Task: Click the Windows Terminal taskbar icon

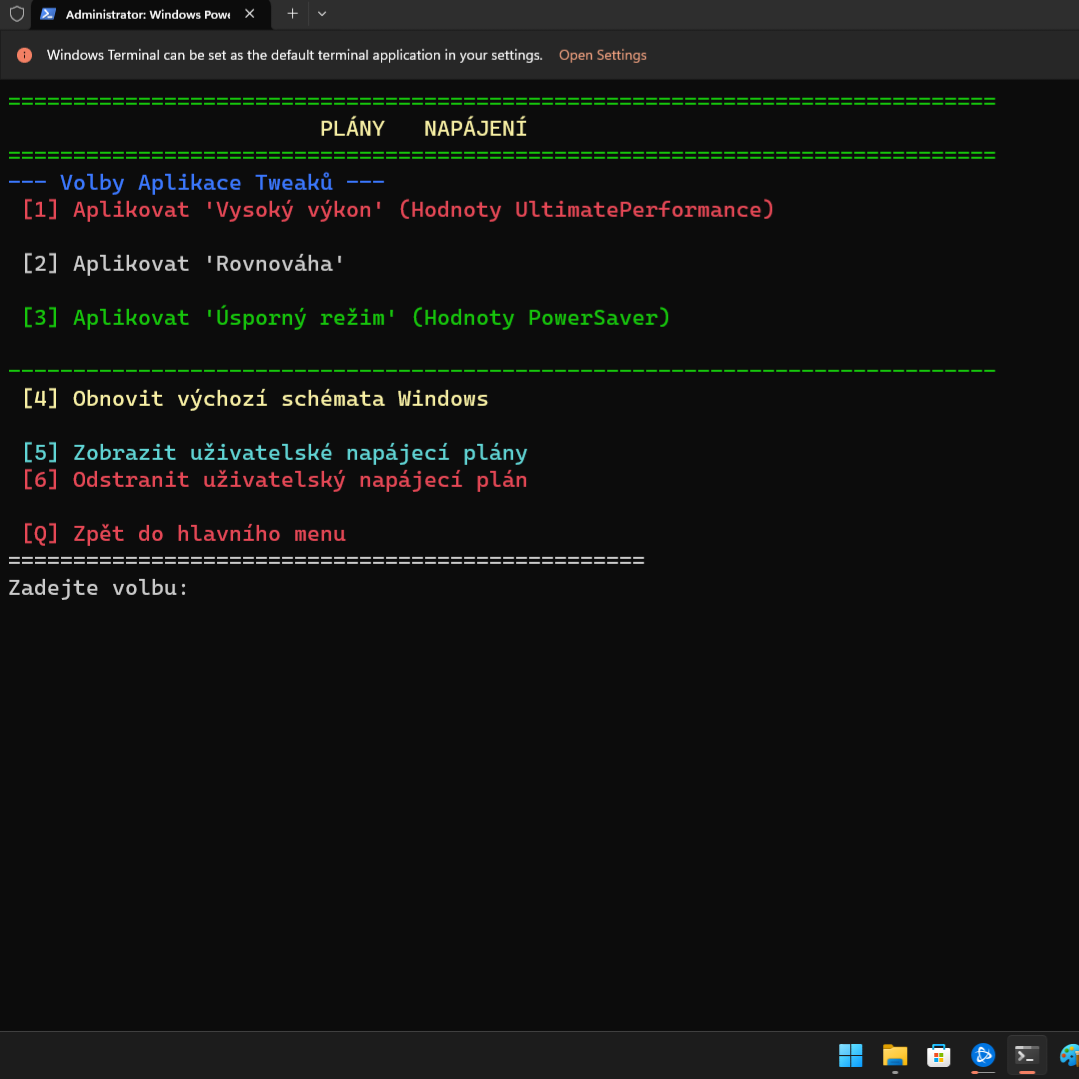Action: [x=1026, y=1055]
